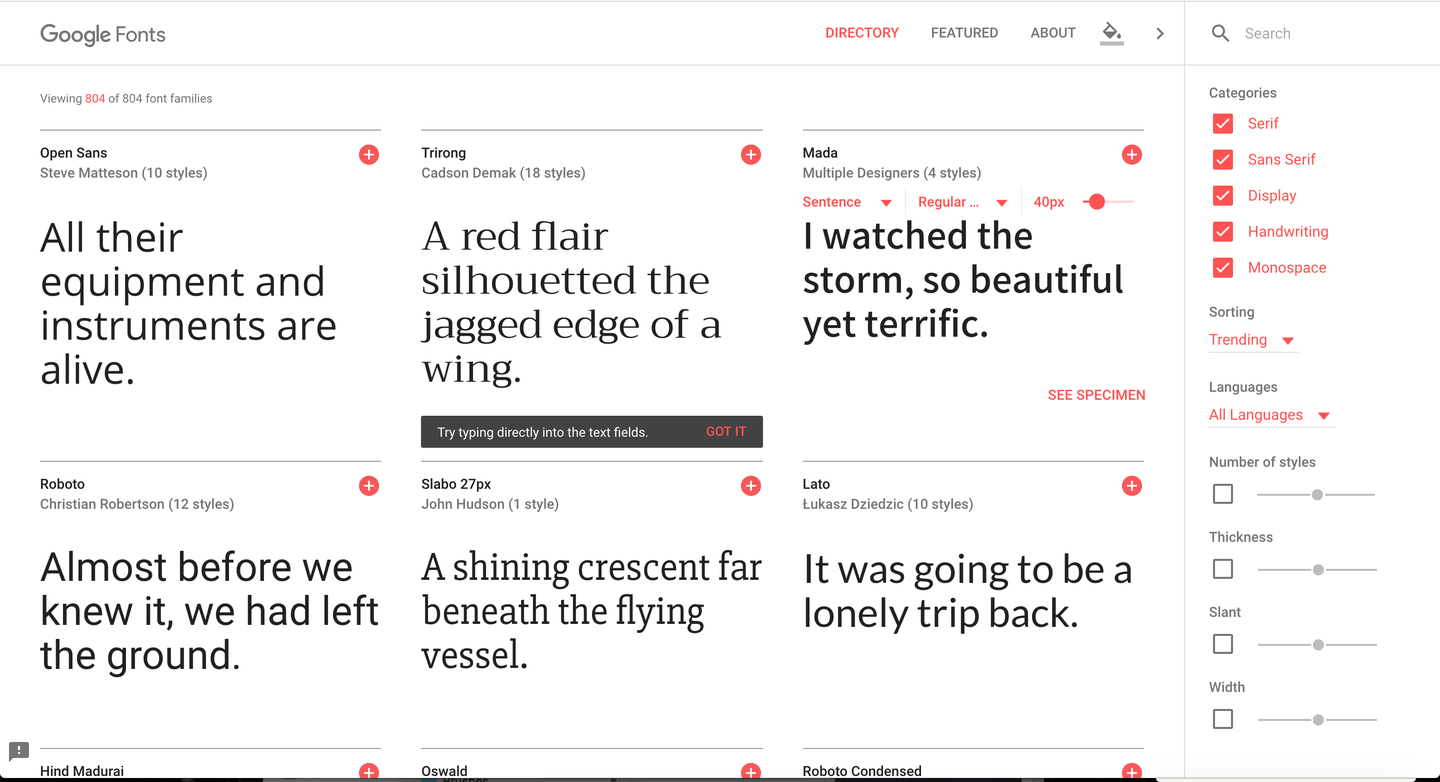Add Open Sans font with plus icon

coord(369,155)
